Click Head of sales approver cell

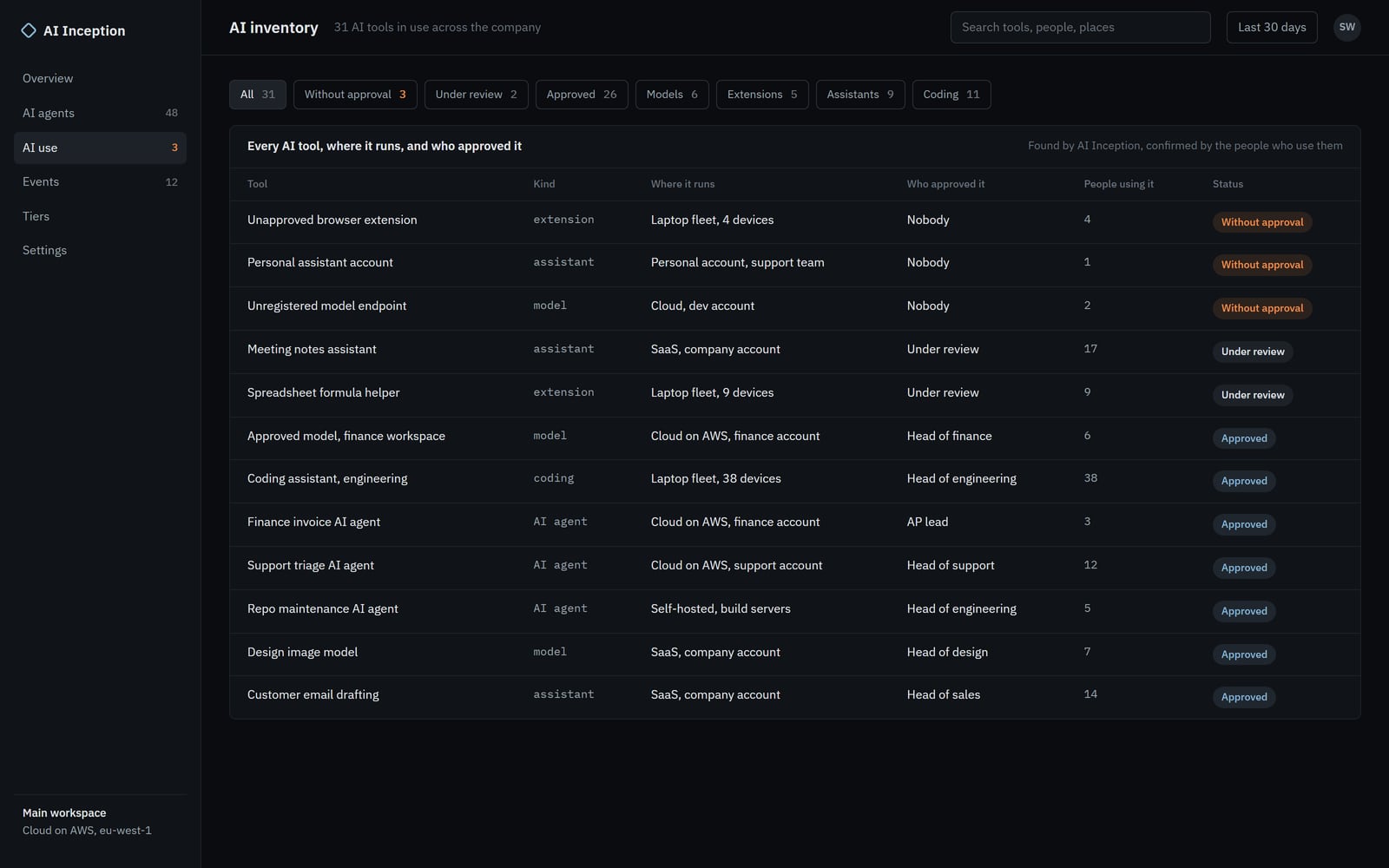click(x=944, y=694)
